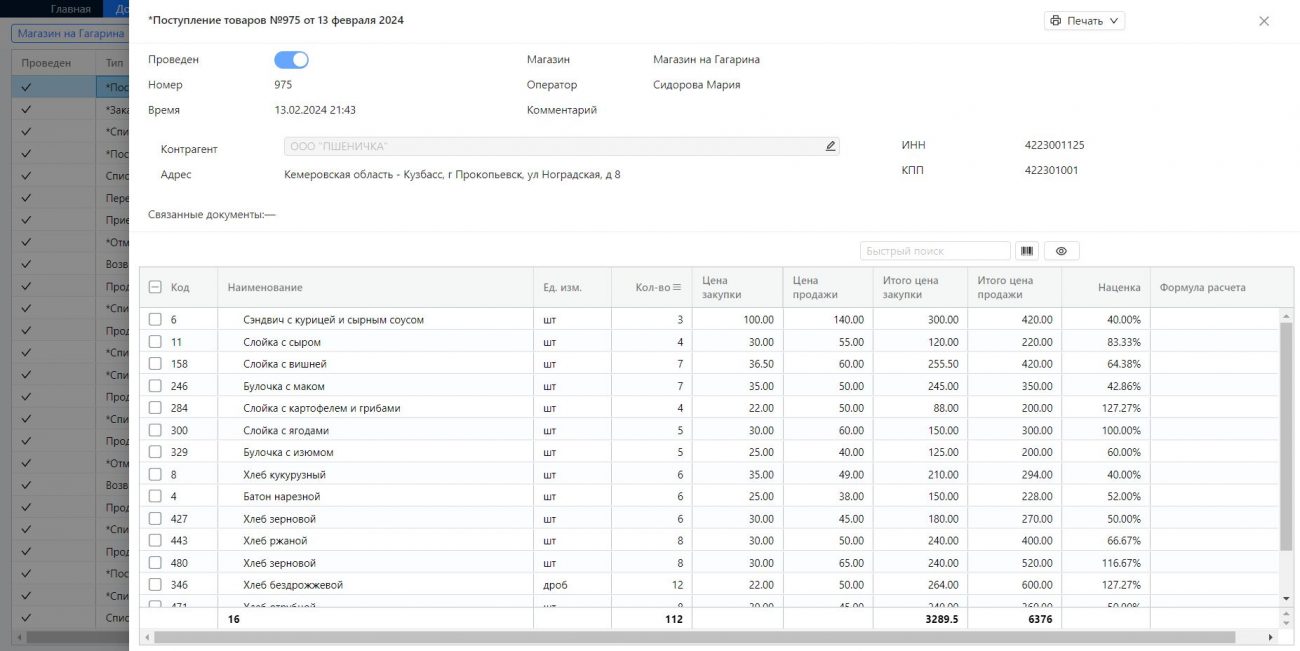Click the barcode scanner icon
The width and height of the screenshot is (1300, 651).
pos(1027,251)
